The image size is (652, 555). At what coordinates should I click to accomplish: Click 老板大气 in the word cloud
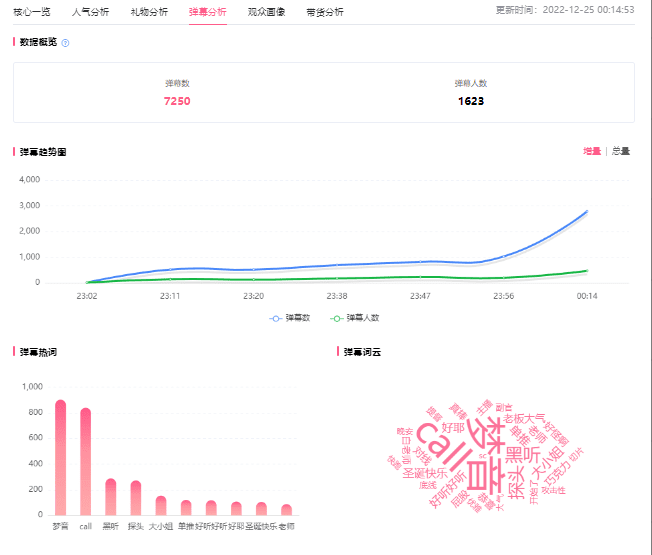point(524,418)
